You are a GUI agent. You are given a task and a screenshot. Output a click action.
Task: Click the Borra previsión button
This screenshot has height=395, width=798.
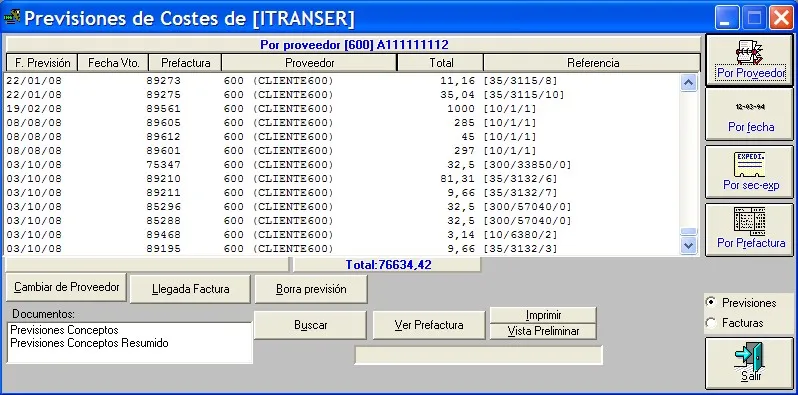(311, 289)
